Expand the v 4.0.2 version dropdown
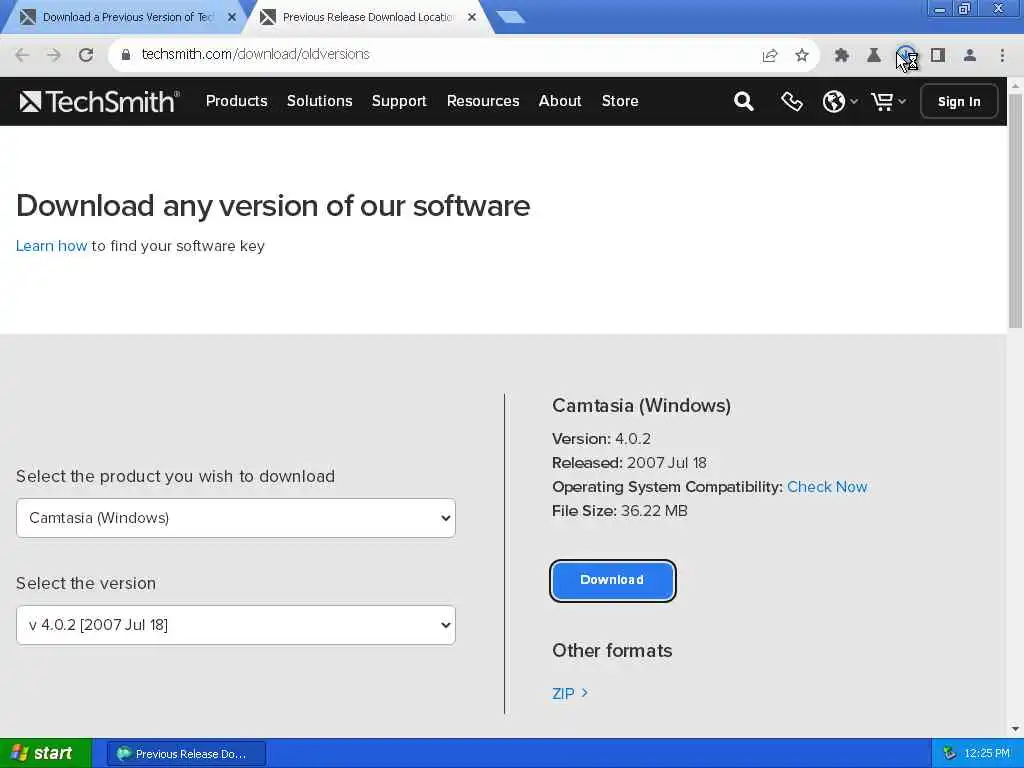 [236, 625]
